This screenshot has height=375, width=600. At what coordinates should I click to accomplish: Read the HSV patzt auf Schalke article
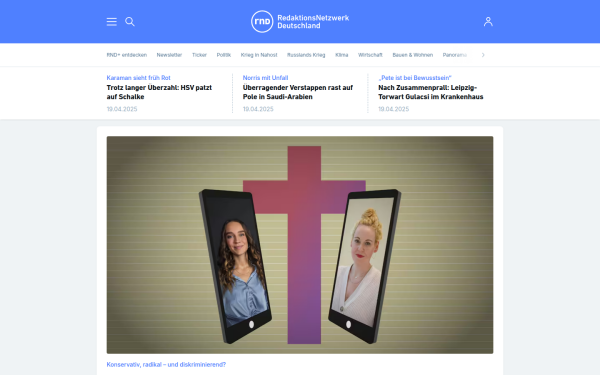(159, 92)
